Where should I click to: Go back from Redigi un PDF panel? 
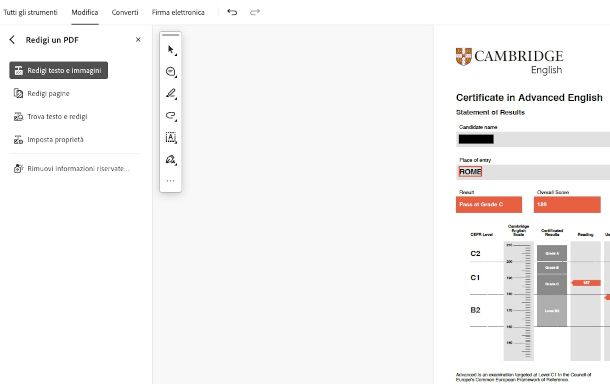[x=12, y=40]
